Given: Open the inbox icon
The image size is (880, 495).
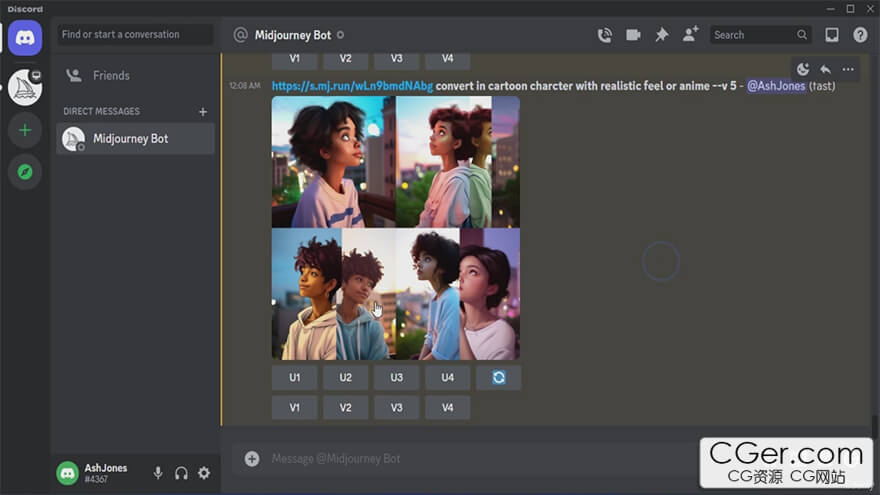Looking at the screenshot, I should pos(832,35).
